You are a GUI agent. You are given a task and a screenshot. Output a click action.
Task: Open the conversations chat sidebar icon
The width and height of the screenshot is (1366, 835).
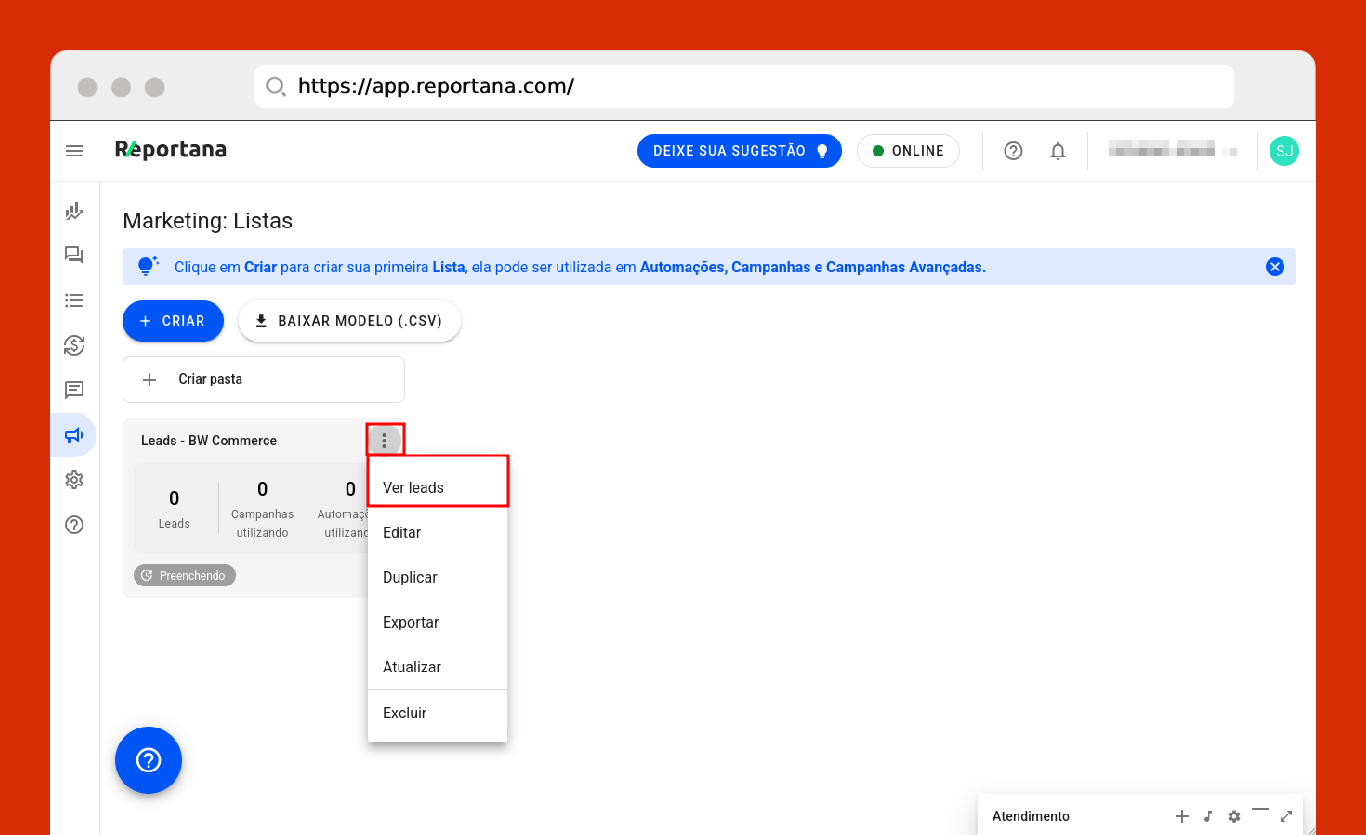tap(74, 255)
